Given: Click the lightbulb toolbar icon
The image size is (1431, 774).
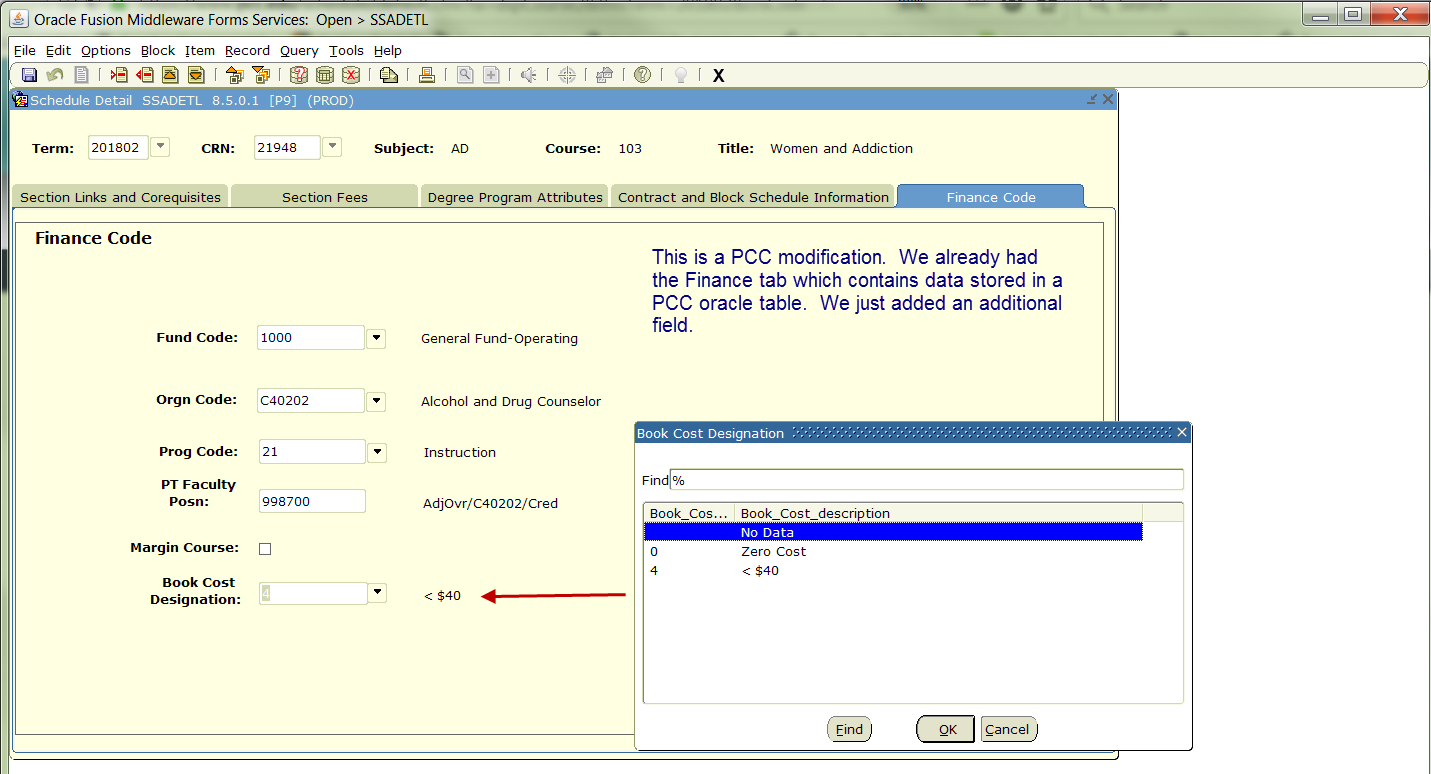Looking at the screenshot, I should (x=681, y=75).
